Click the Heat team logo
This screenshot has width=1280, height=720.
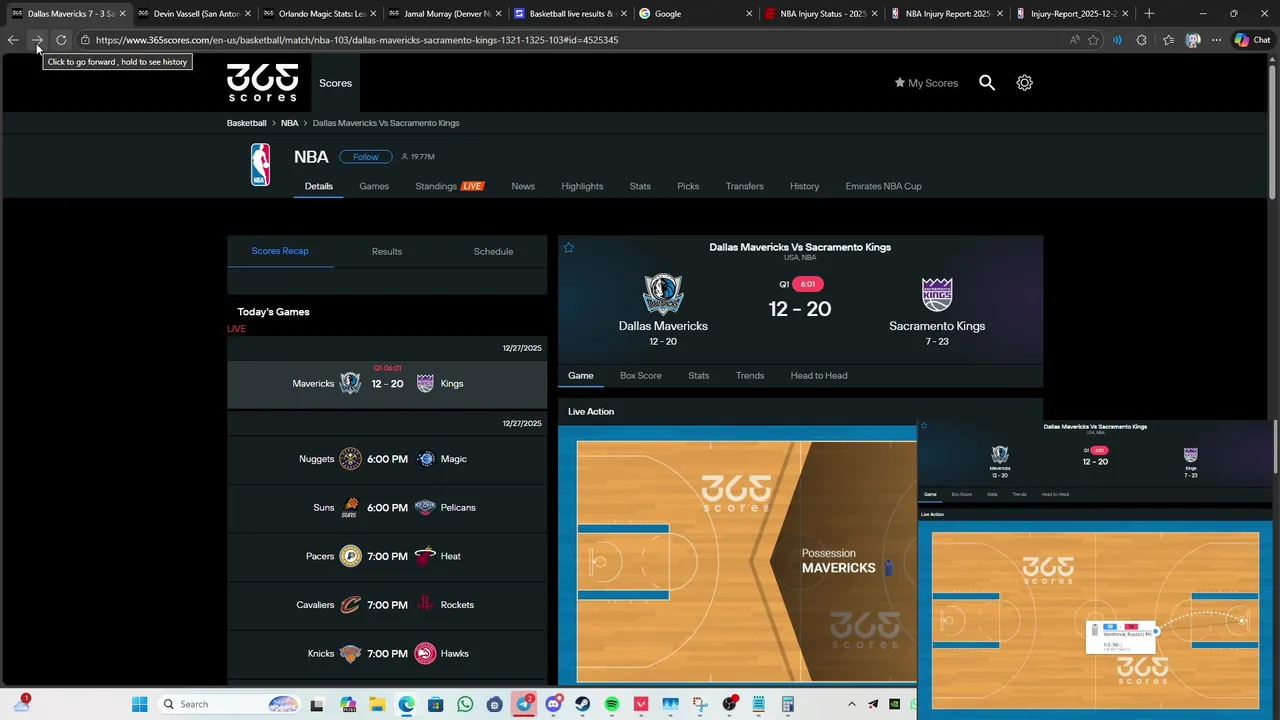click(425, 556)
